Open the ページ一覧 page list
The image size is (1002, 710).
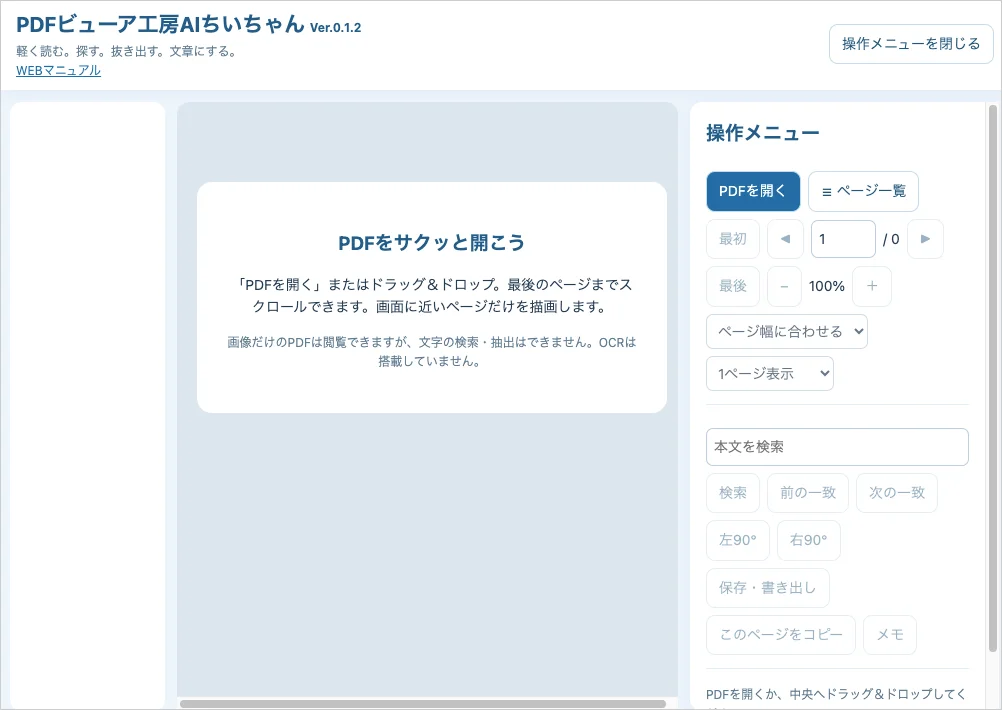[863, 191]
